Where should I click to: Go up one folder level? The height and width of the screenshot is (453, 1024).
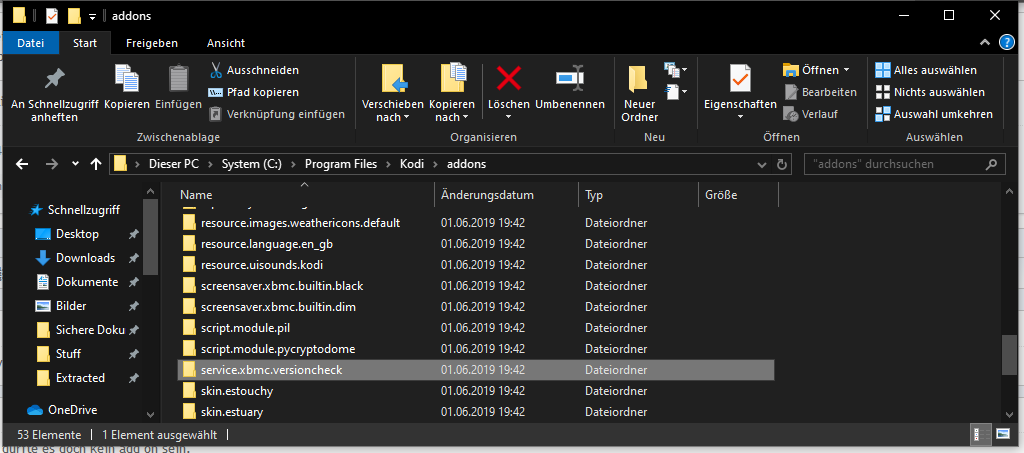[96, 164]
